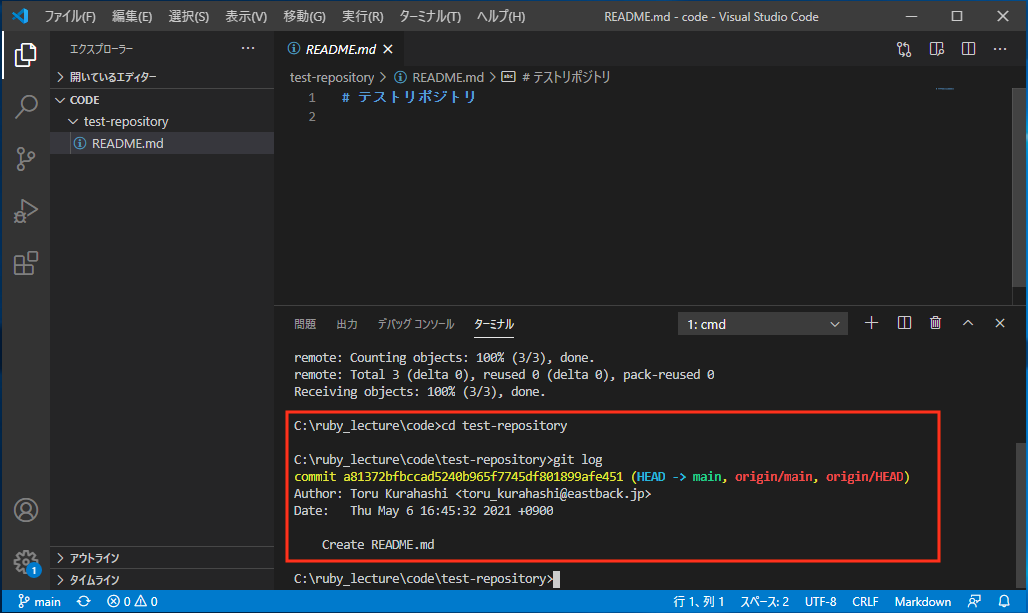The height and width of the screenshot is (613, 1028).
Task: Click the Author line in git log
Action: tap(472, 494)
